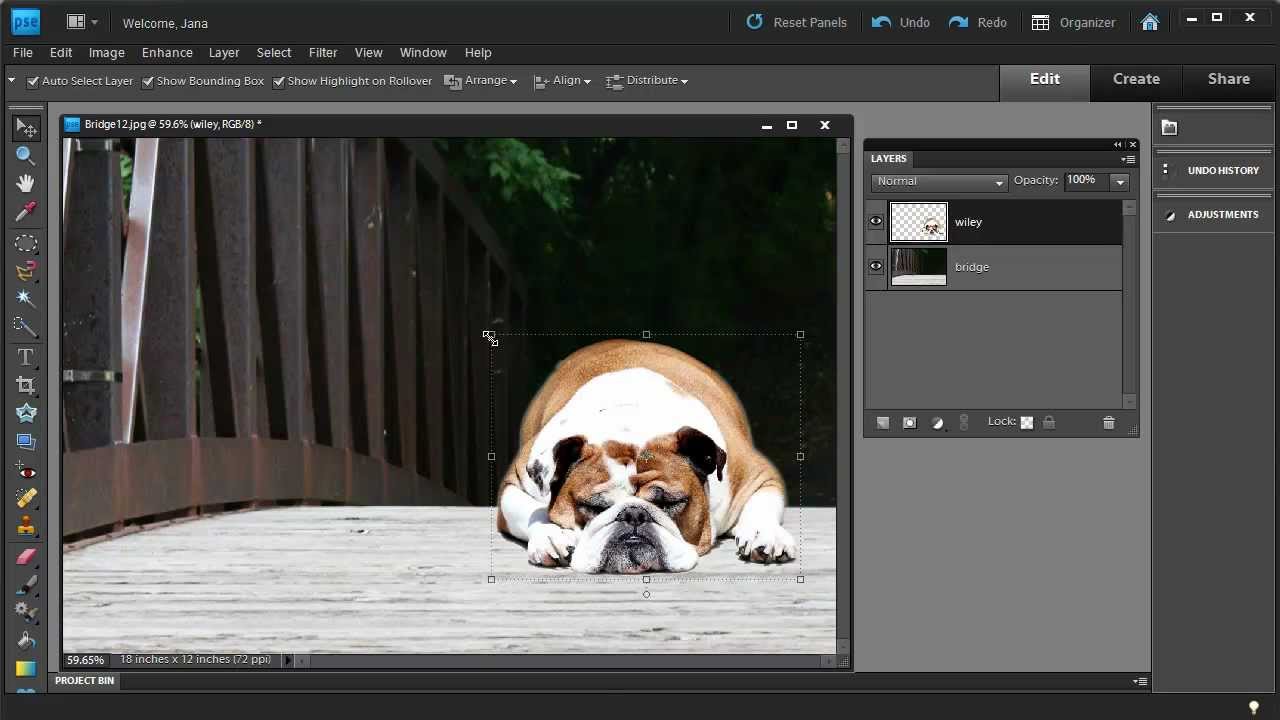
Task: Open the Edit workspace tab
Action: 1045,79
